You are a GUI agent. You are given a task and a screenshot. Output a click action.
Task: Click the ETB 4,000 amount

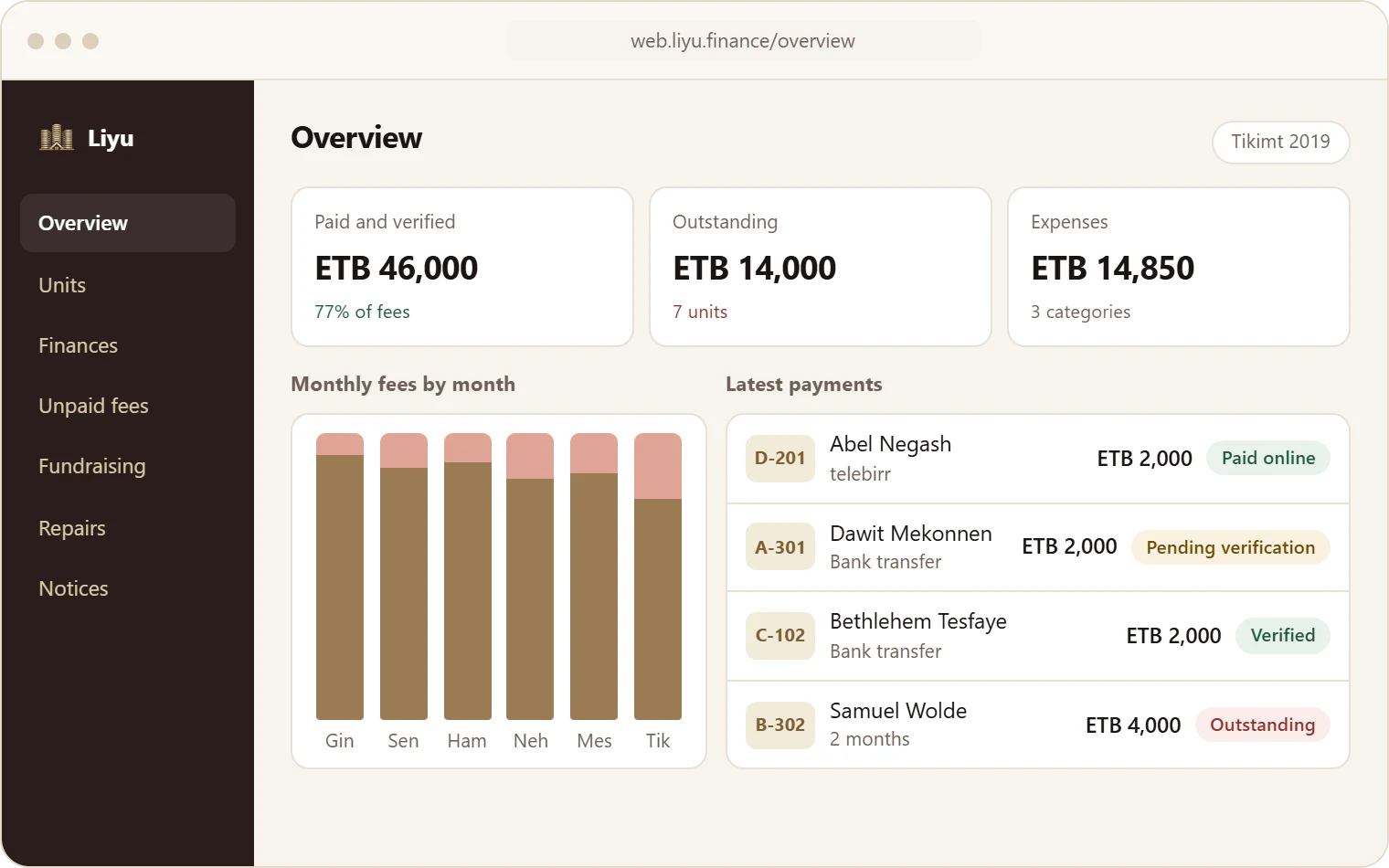pos(1133,725)
